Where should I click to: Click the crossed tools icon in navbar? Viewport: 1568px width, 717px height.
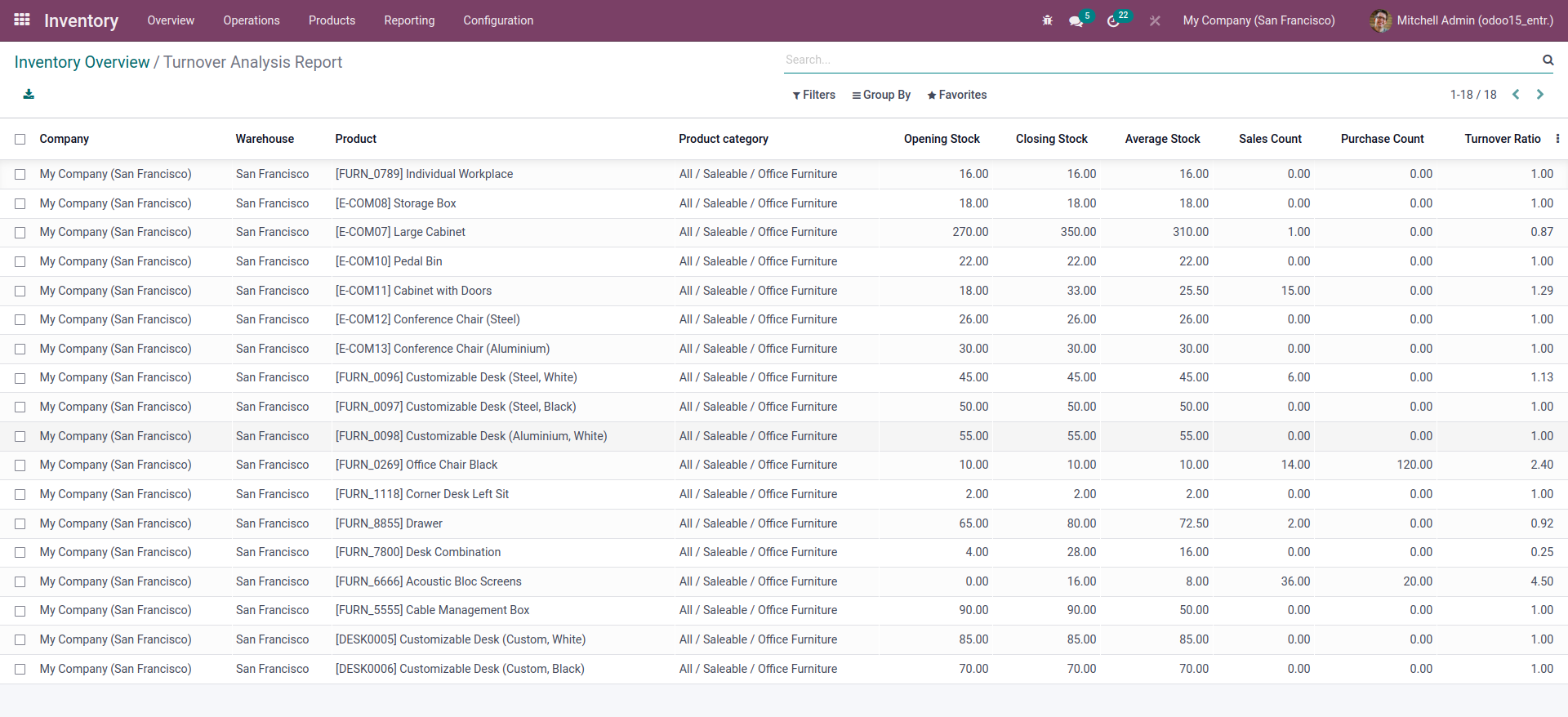[1155, 20]
